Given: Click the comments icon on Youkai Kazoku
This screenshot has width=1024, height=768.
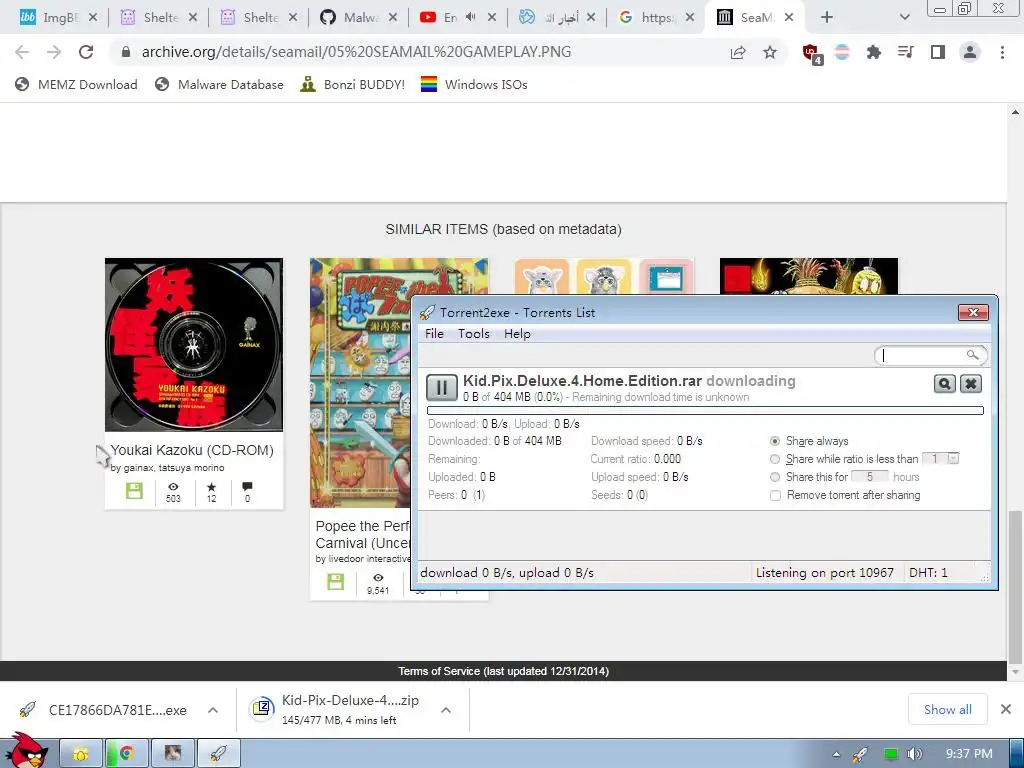Looking at the screenshot, I should tap(247, 487).
